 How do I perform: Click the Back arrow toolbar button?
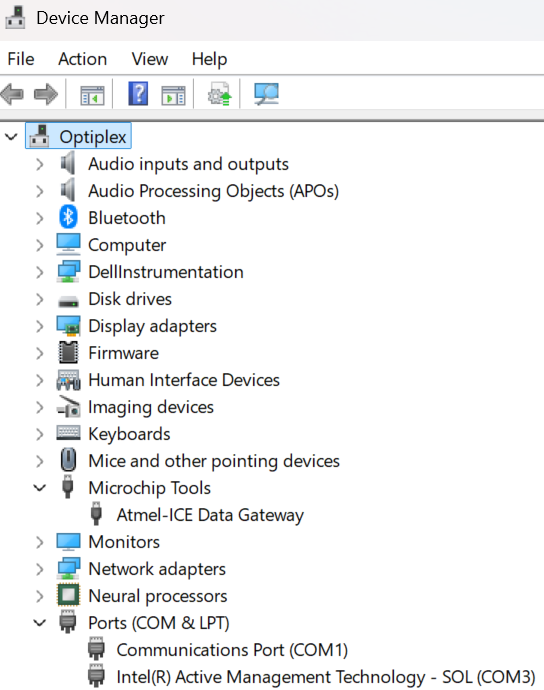(12, 94)
